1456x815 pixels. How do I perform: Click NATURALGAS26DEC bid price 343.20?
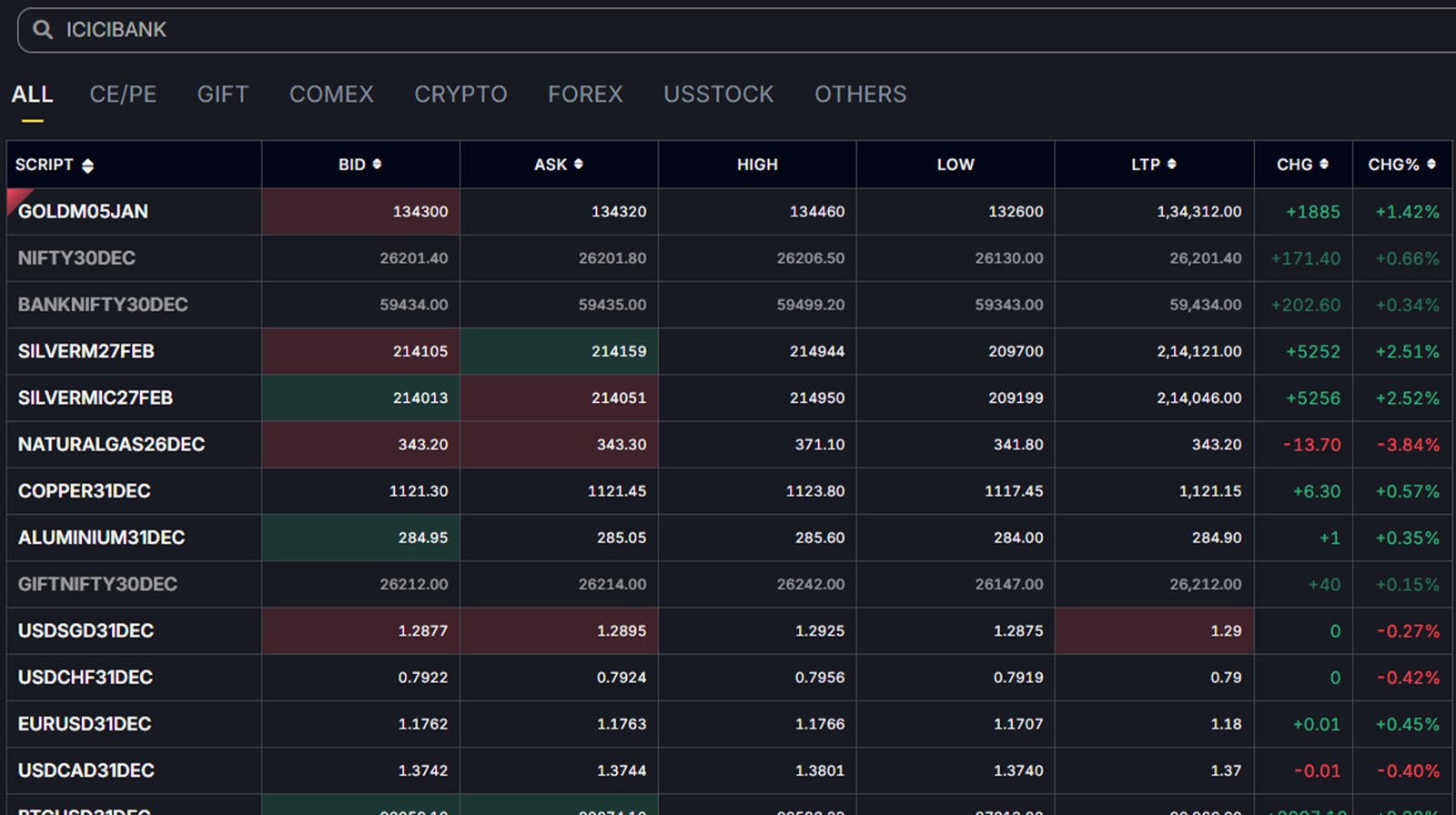pos(422,445)
